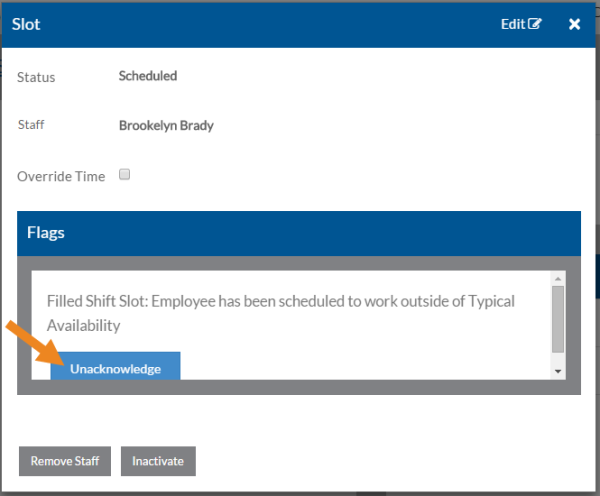Click the pencil edit icon in the header
The width and height of the screenshot is (600, 496).
click(x=535, y=24)
